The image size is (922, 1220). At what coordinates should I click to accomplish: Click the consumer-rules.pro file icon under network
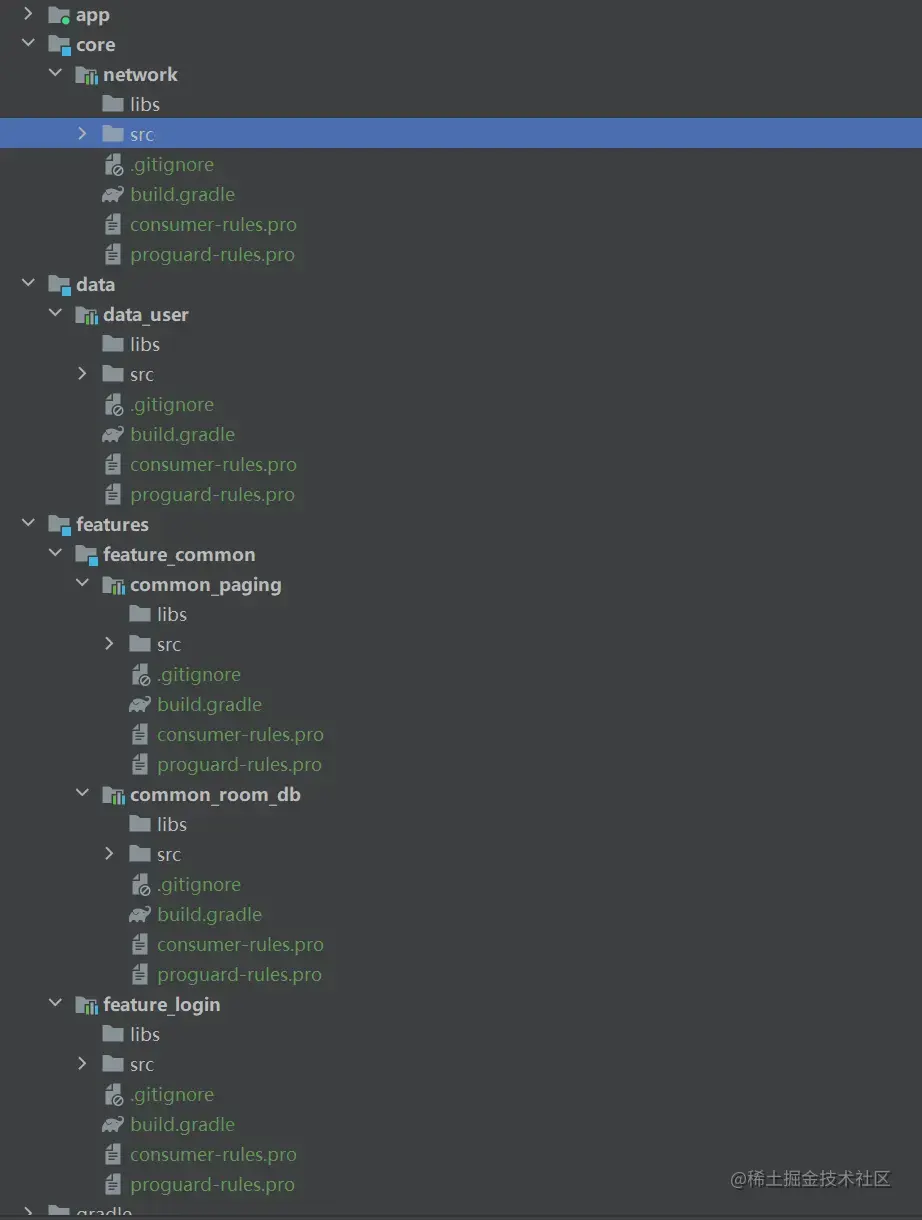(113, 225)
